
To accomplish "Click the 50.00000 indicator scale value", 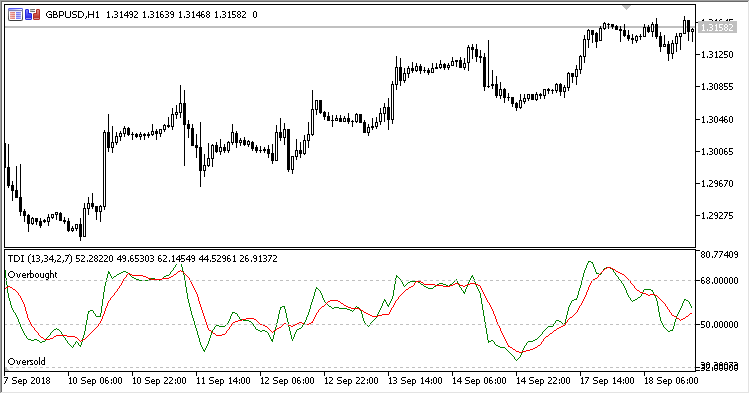I will pyautogui.click(x=719, y=325).
